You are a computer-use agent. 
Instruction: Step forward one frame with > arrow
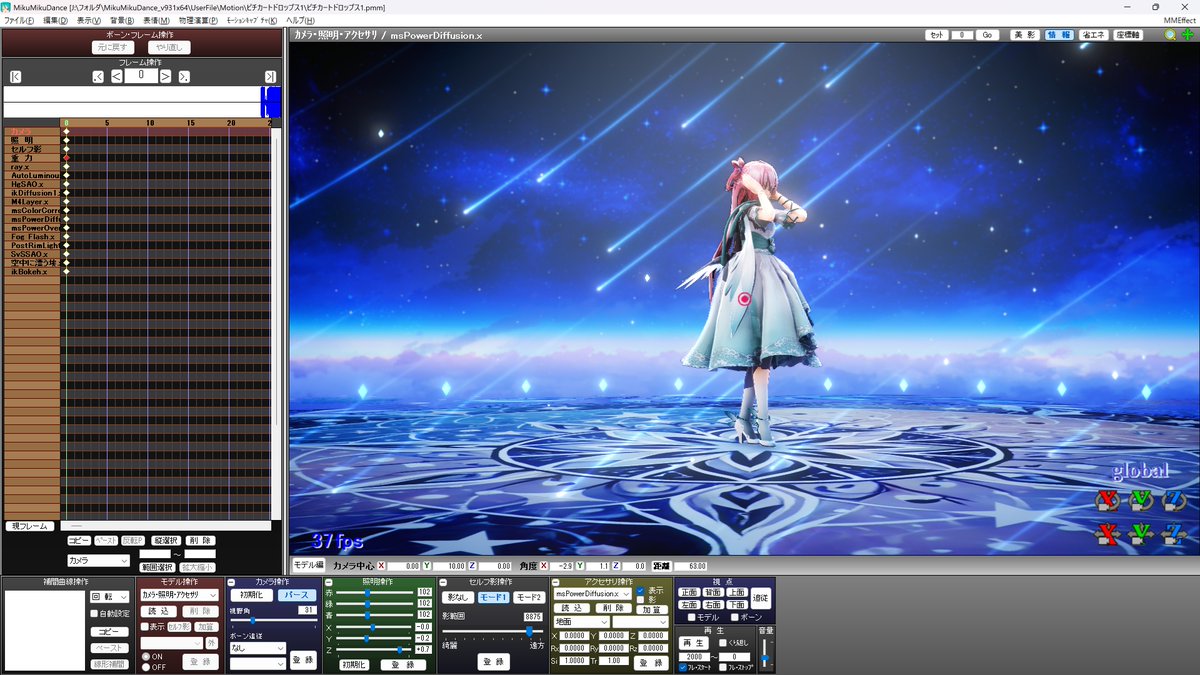(x=165, y=76)
